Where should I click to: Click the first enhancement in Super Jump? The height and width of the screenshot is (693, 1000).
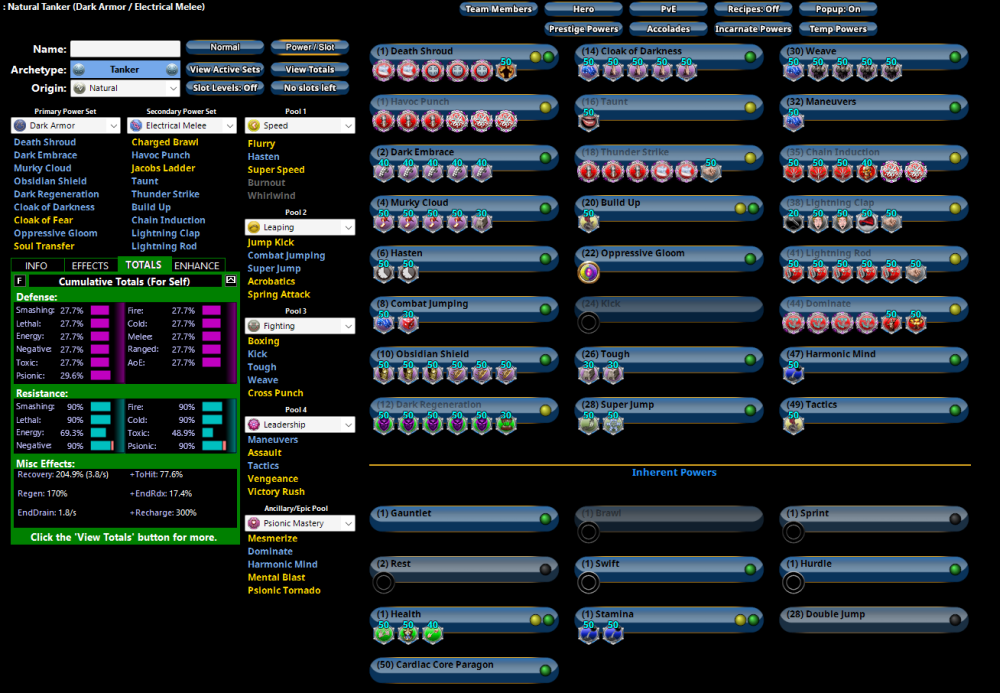coord(589,423)
